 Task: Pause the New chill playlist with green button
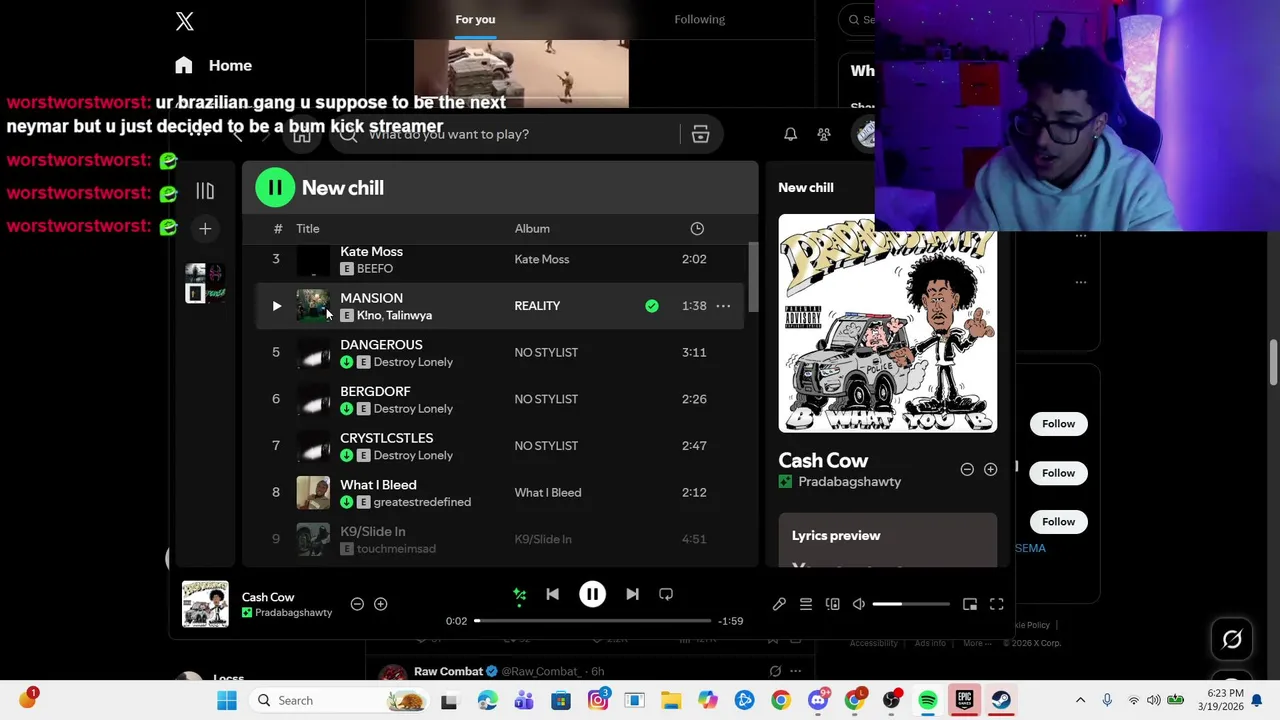(275, 188)
